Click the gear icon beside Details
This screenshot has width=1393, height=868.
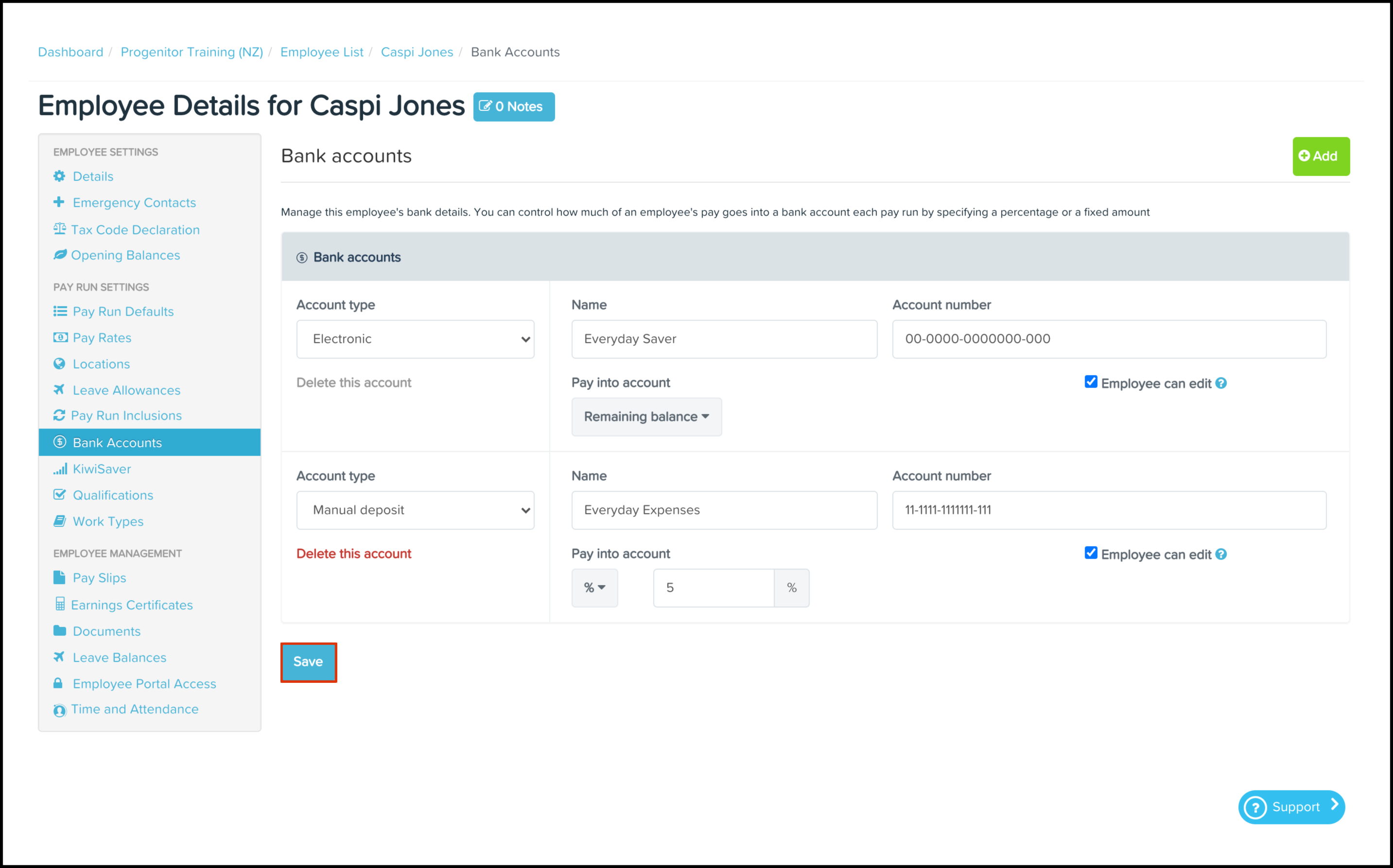(x=59, y=176)
